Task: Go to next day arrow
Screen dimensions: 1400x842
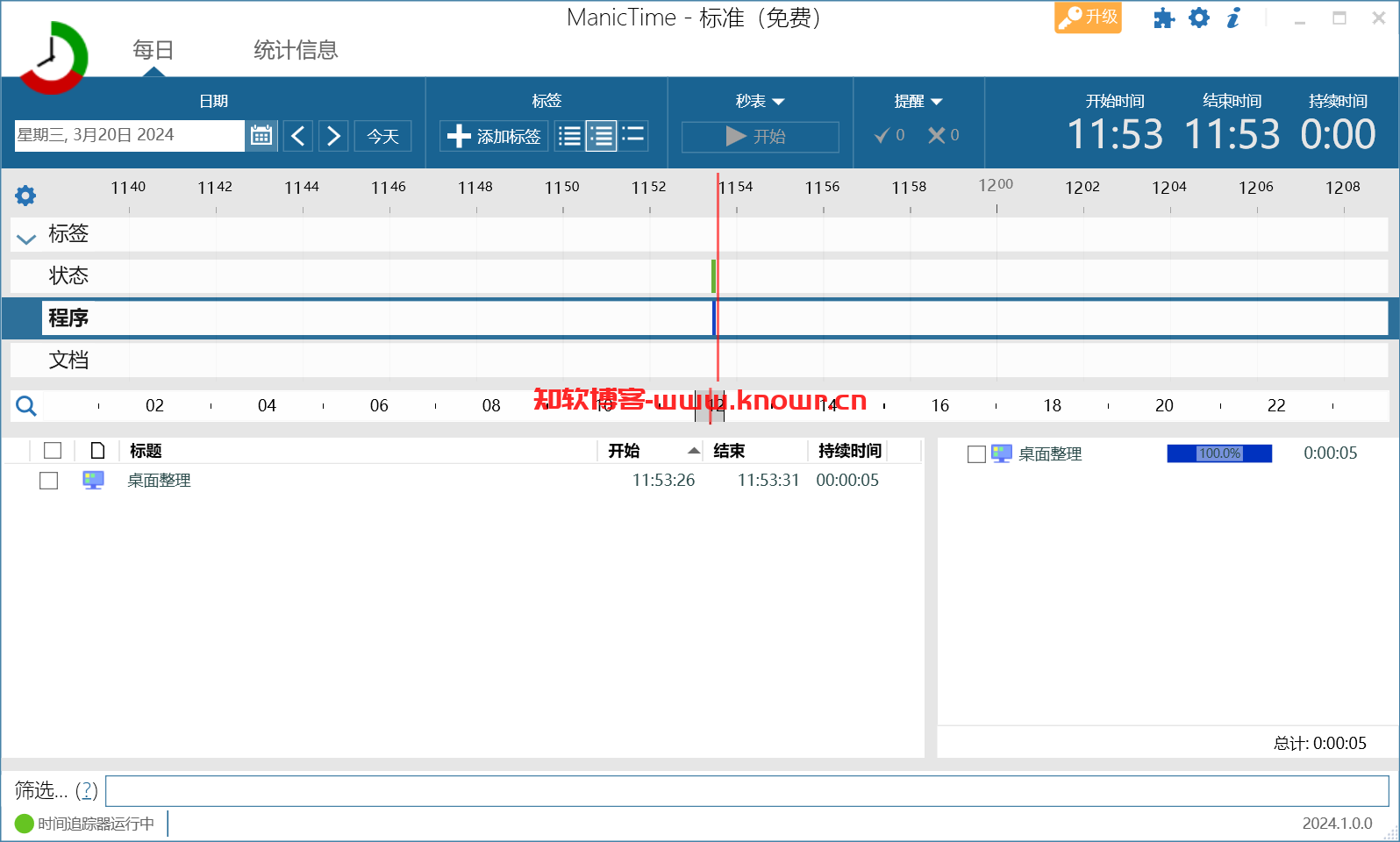Action: coord(333,136)
